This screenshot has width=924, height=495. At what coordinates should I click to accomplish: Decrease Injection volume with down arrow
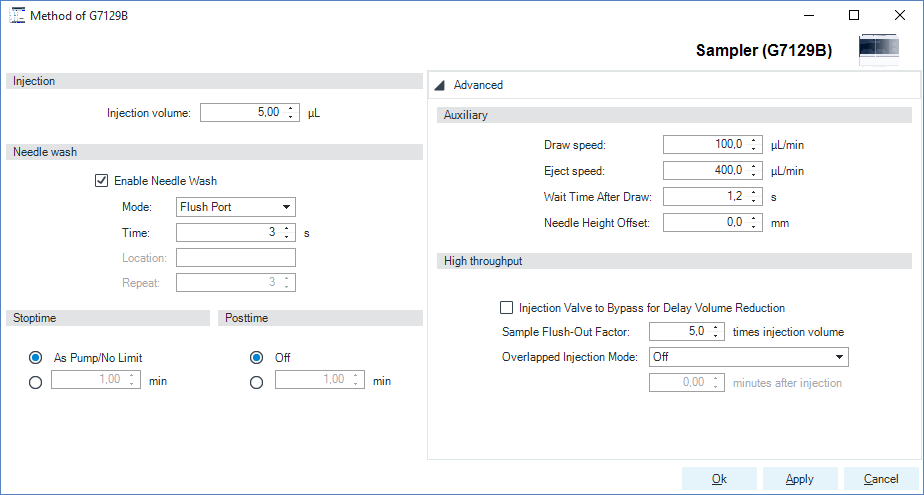(x=291, y=117)
